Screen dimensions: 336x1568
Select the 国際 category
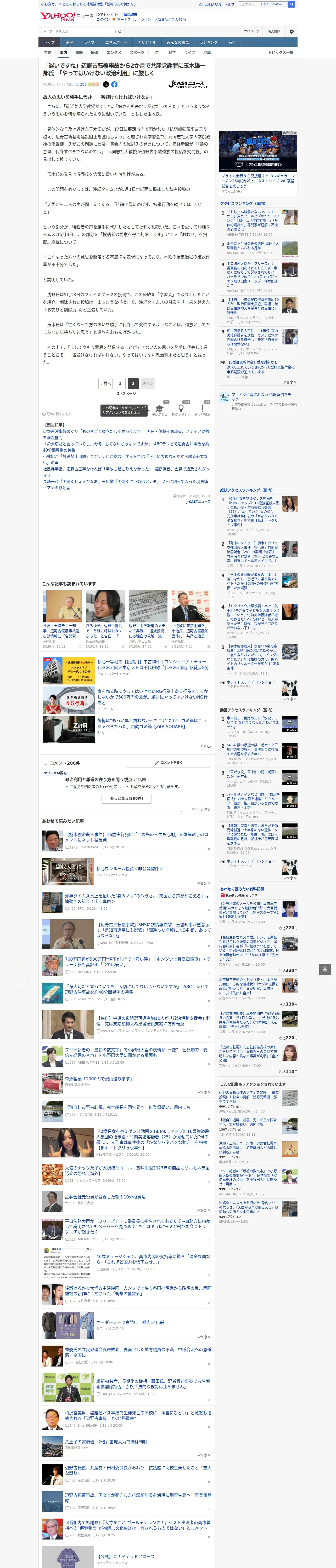click(x=79, y=52)
